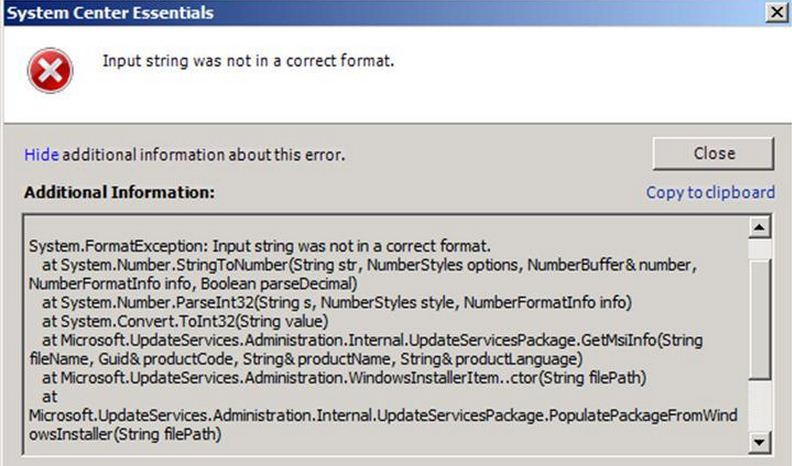This screenshot has width=792, height=466.
Task: Click the System.Convert.ToInt32 stack trace line
Action: click(185, 321)
